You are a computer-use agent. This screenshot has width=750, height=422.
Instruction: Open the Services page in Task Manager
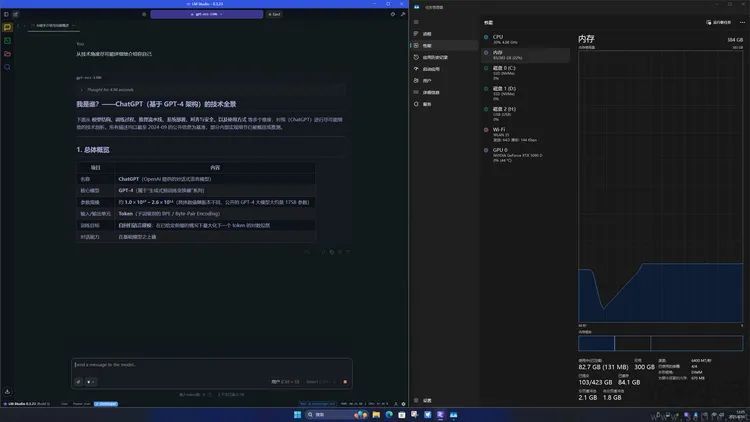tap(444, 104)
